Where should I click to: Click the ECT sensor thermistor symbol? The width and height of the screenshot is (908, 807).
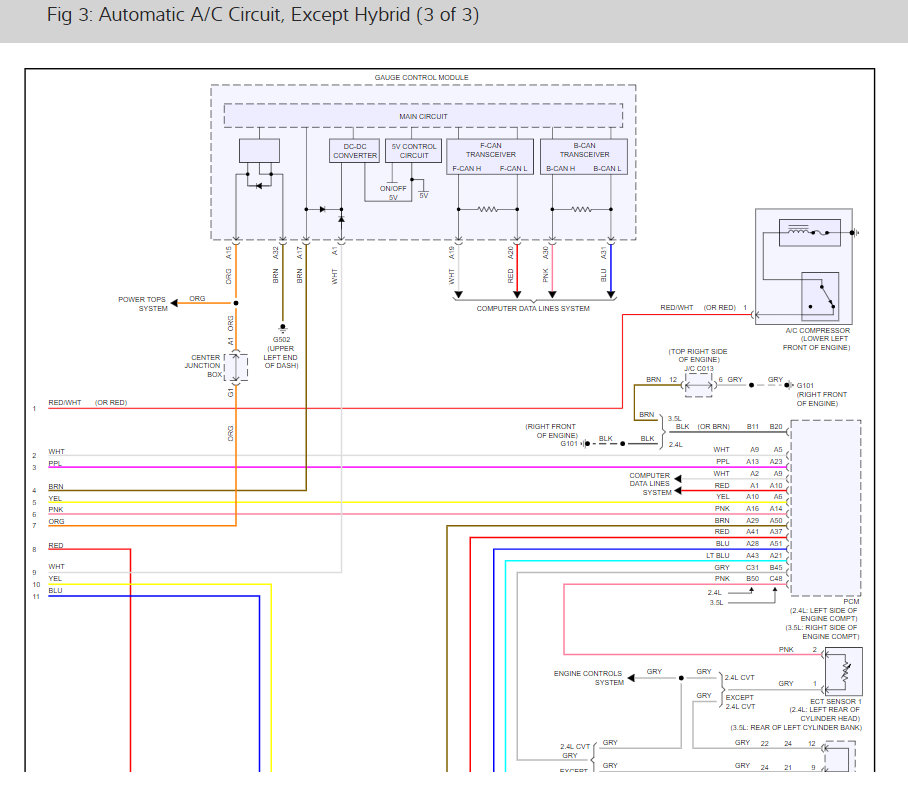846,672
